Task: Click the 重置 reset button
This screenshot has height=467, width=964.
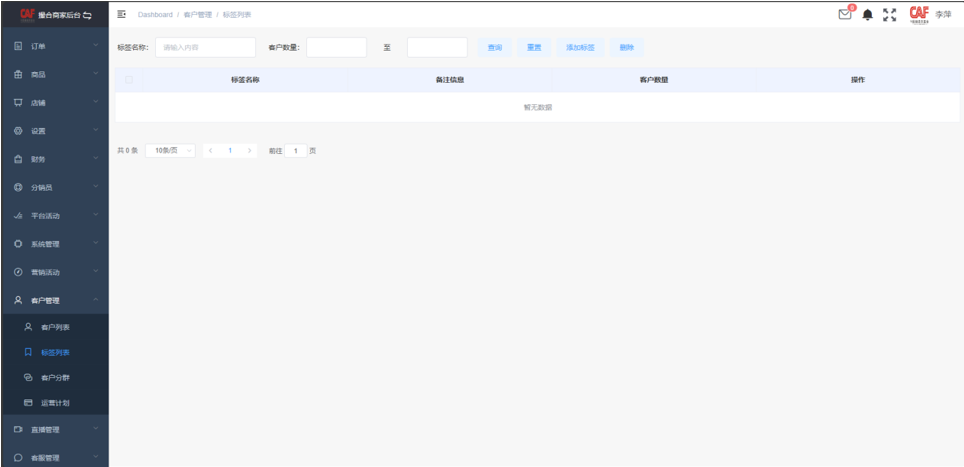Action: 534,47
